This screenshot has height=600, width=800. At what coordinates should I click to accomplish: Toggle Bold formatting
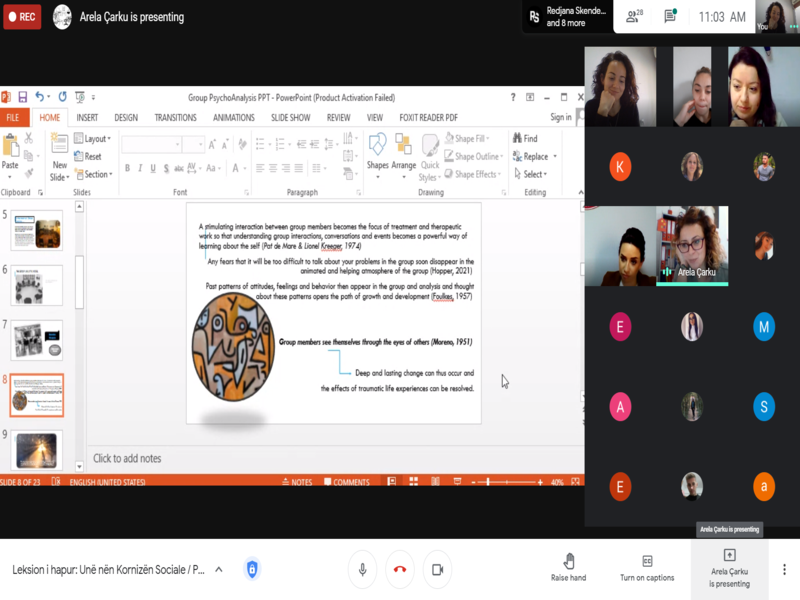pyautogui.click(x=128, y=168)
